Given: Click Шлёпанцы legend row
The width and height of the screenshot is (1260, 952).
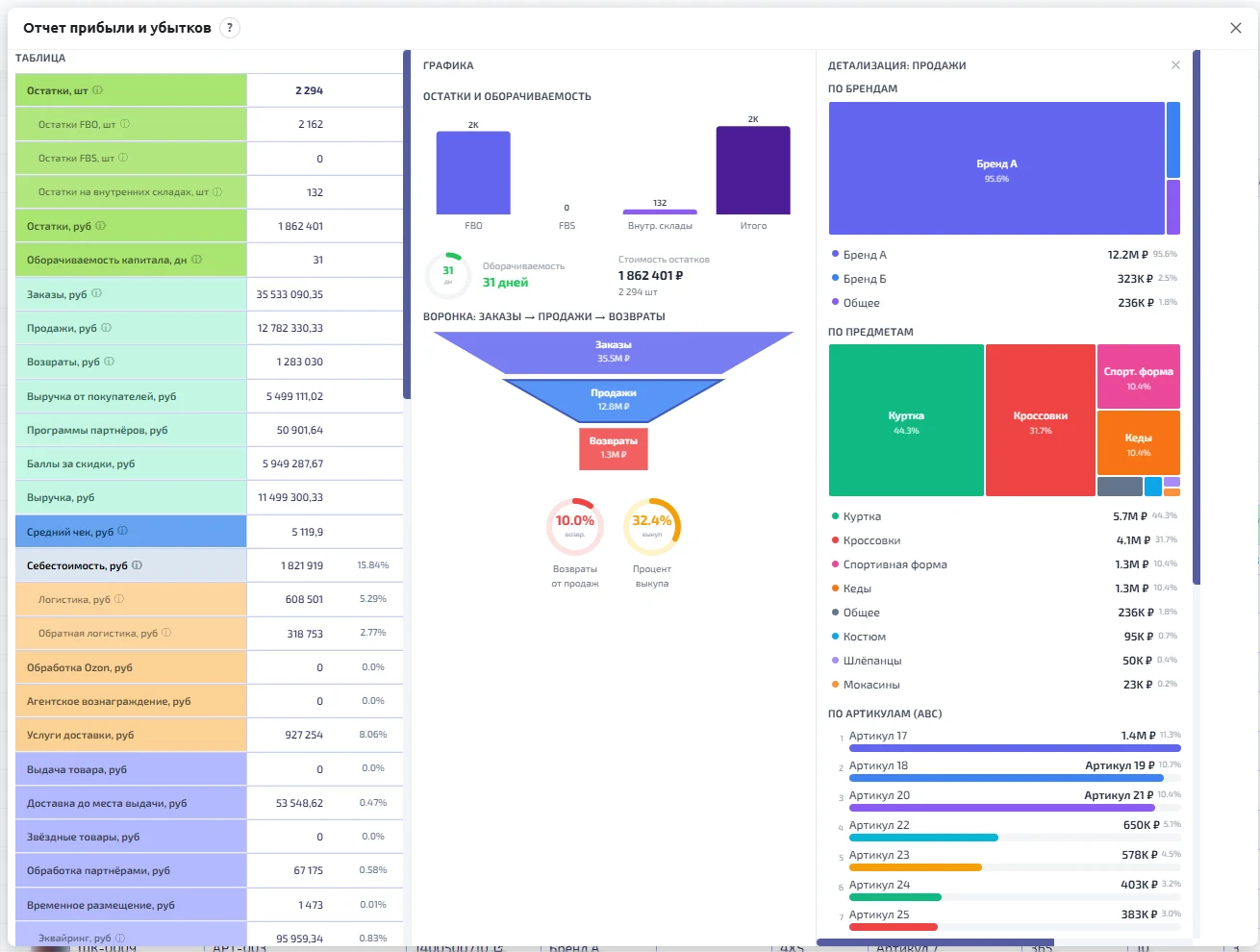Looking at the screenshot, I should coord(1004,661).
